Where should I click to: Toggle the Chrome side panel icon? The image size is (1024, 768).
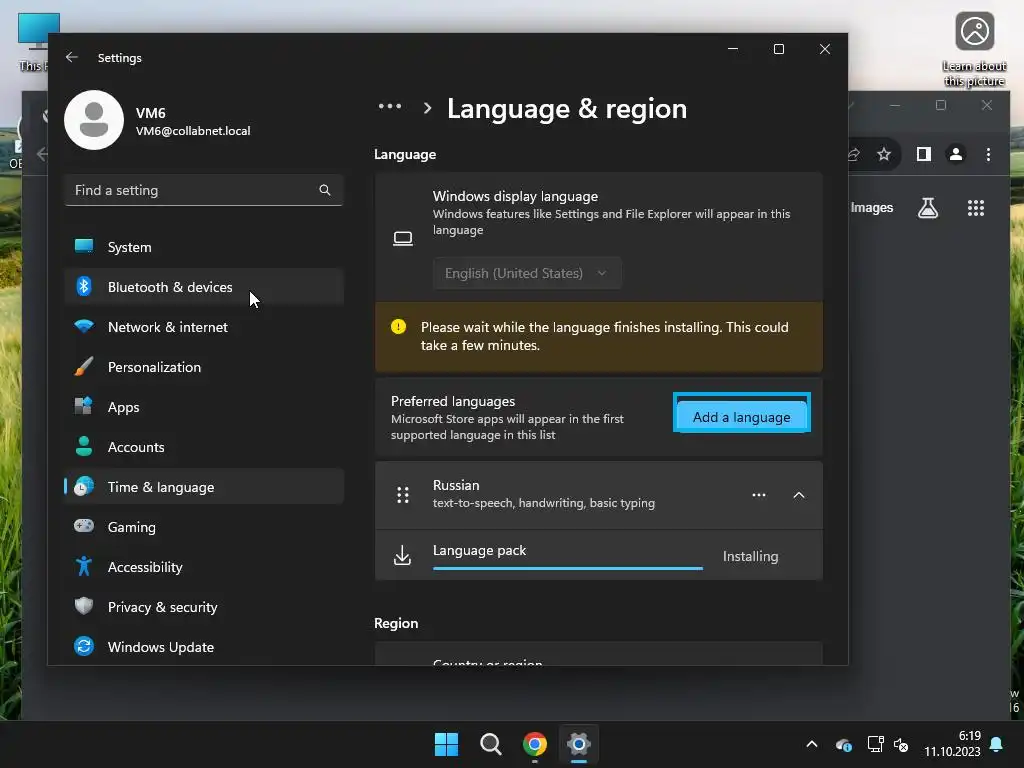pyautogui.click(x=923, y=154)
